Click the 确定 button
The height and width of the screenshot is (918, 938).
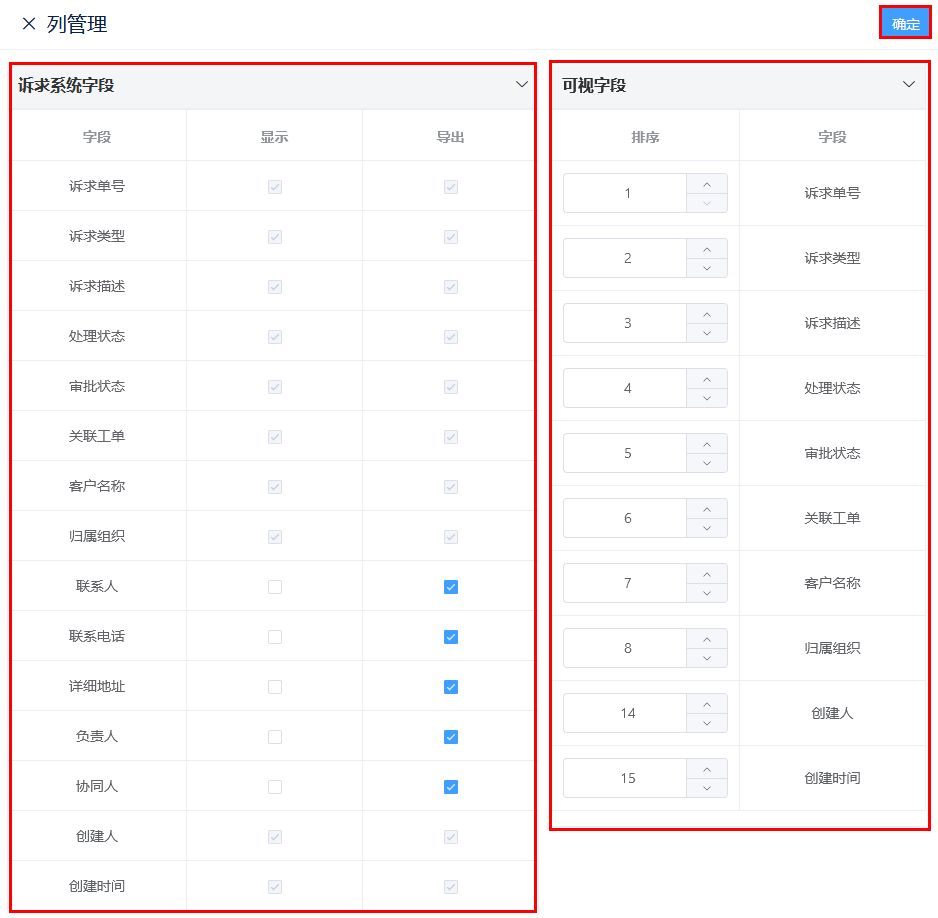point(905,23)
